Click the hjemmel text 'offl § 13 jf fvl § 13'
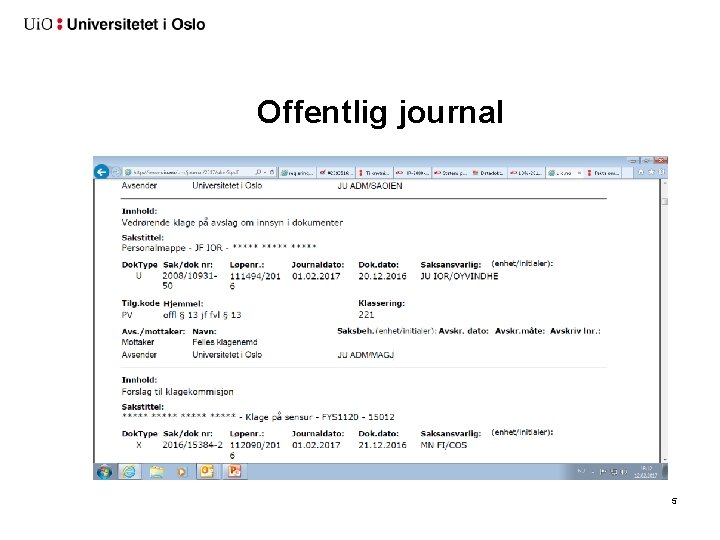This screenshot has width=720, height=540. click(x=202, y=315)
